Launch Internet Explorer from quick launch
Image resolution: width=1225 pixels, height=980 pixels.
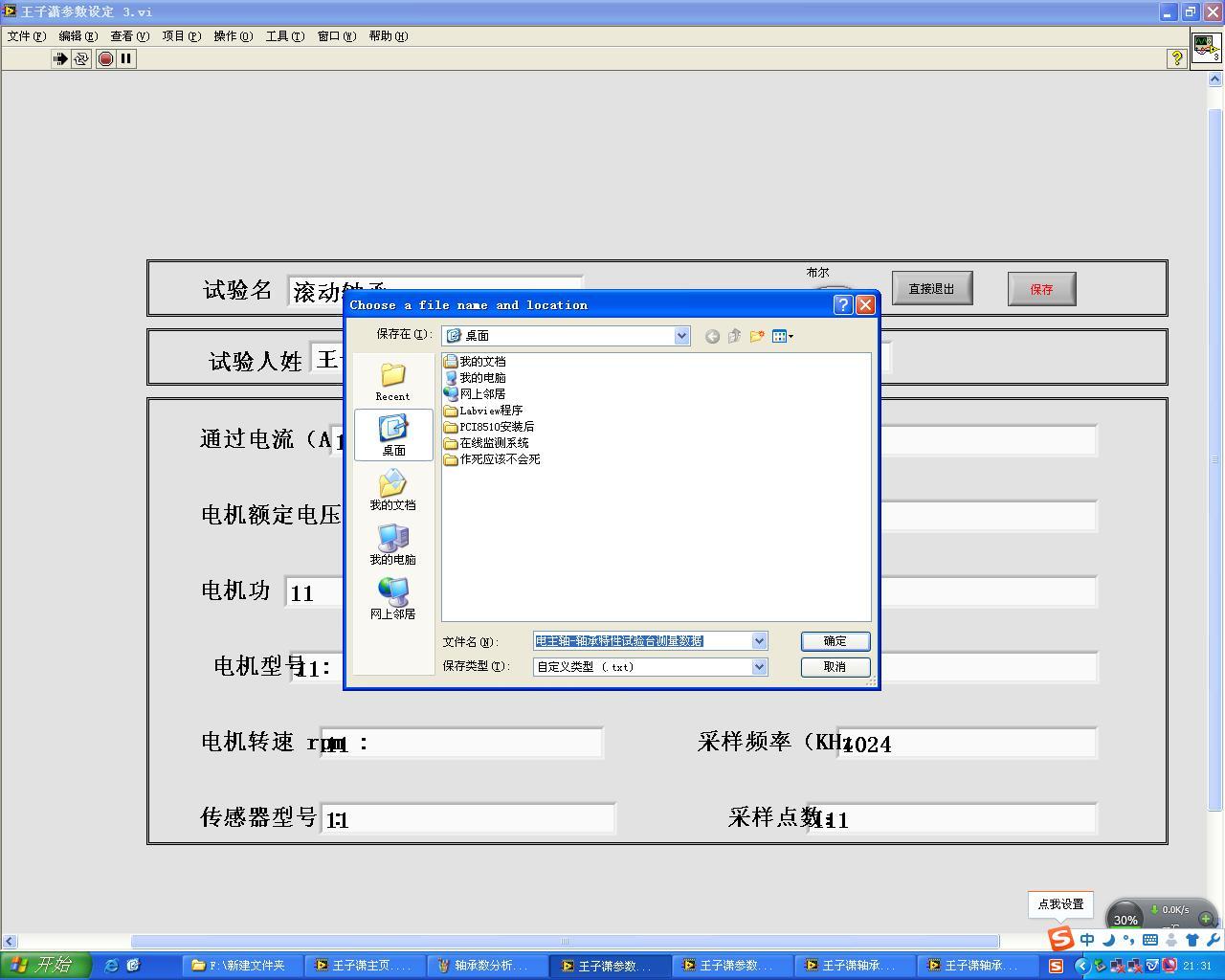(x=111, y=965)
